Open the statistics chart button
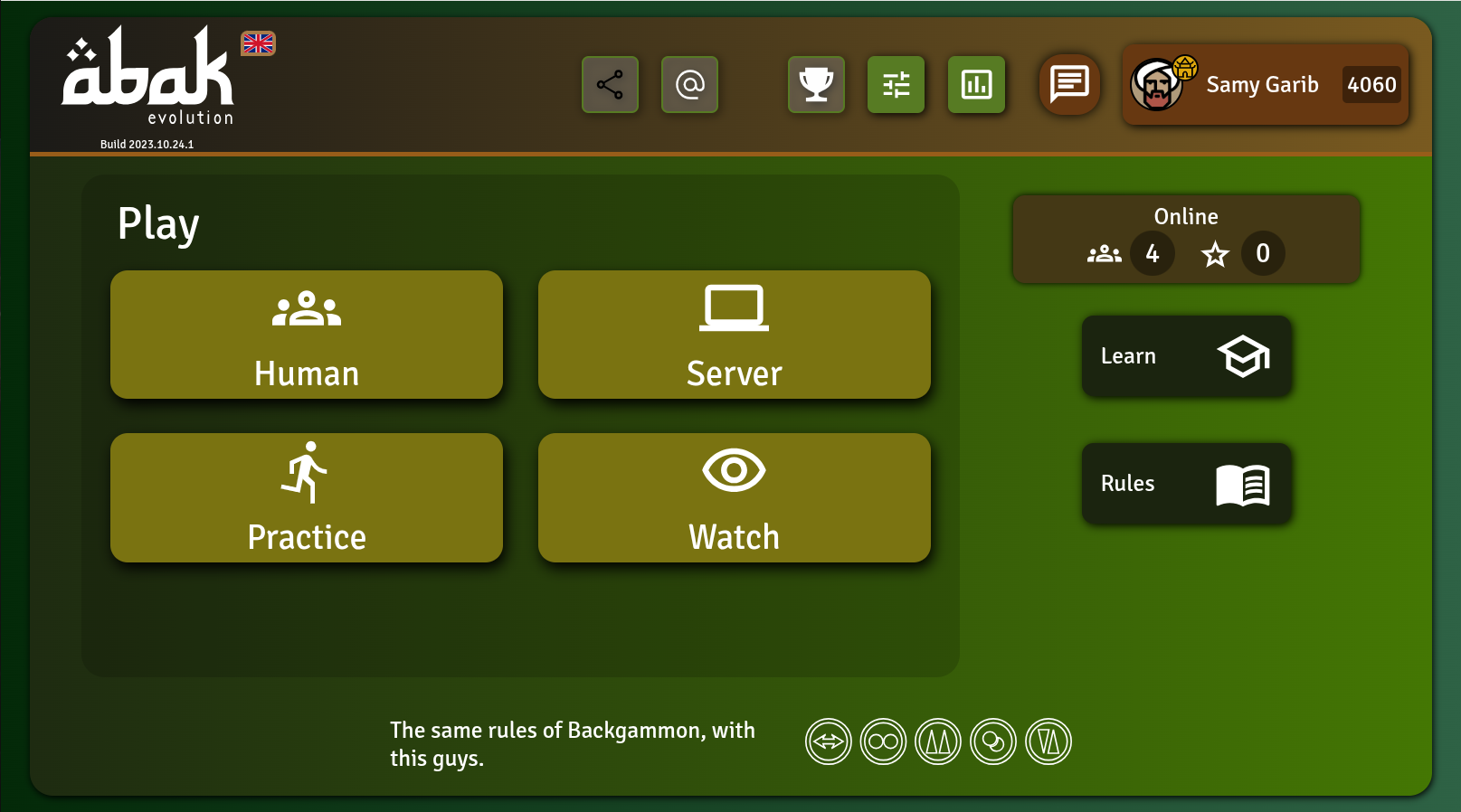The image size is (1461, 812). (x=976, y=85)
